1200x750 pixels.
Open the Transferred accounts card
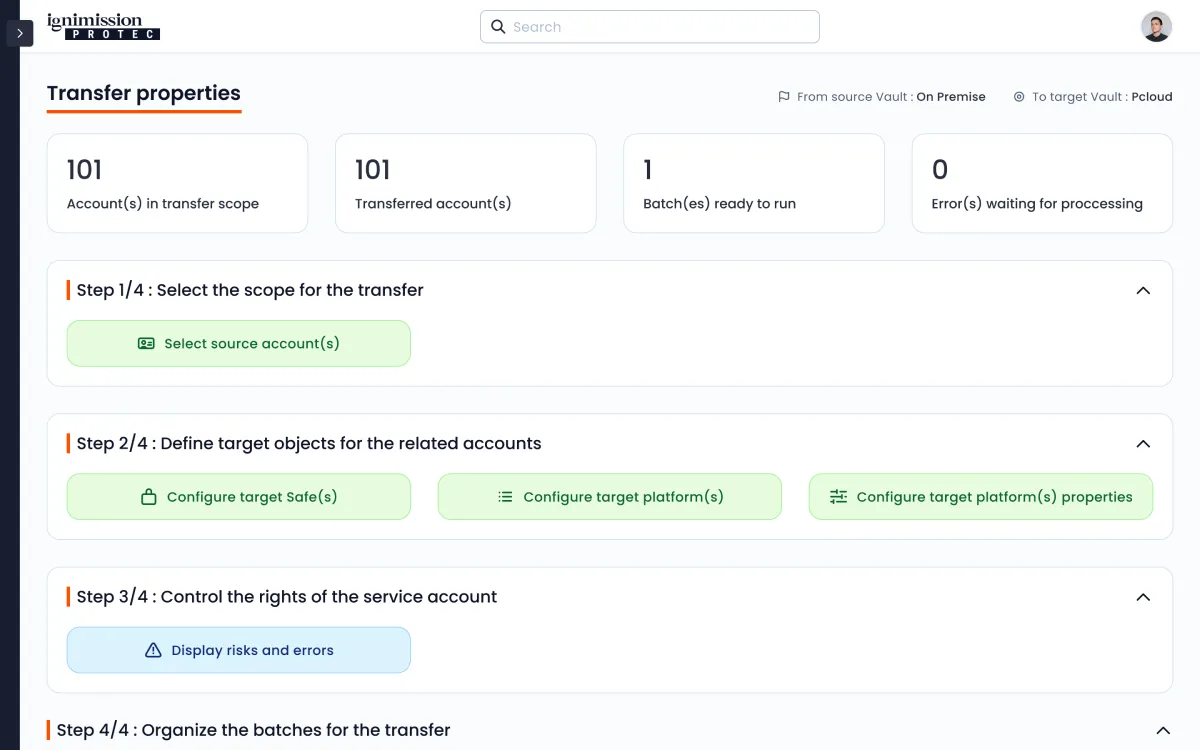coord(465,184)
